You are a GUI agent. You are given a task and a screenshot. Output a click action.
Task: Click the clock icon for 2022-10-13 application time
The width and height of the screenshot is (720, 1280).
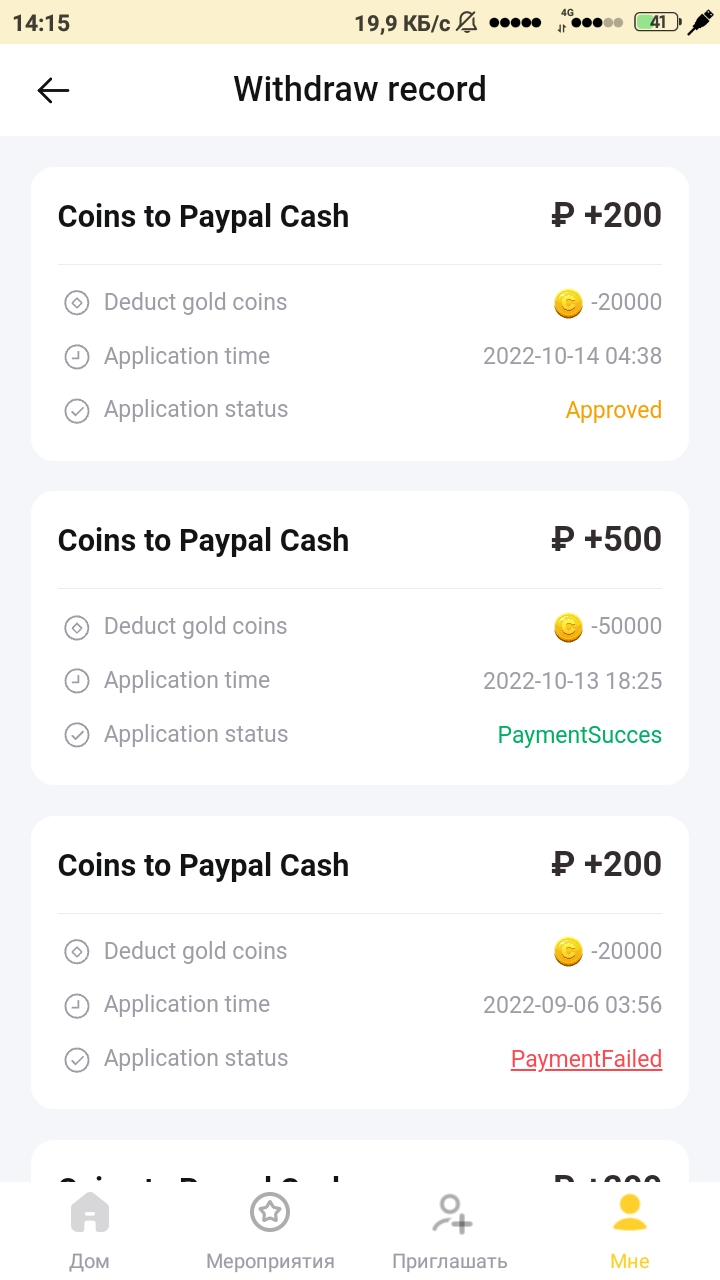[77, 681]
